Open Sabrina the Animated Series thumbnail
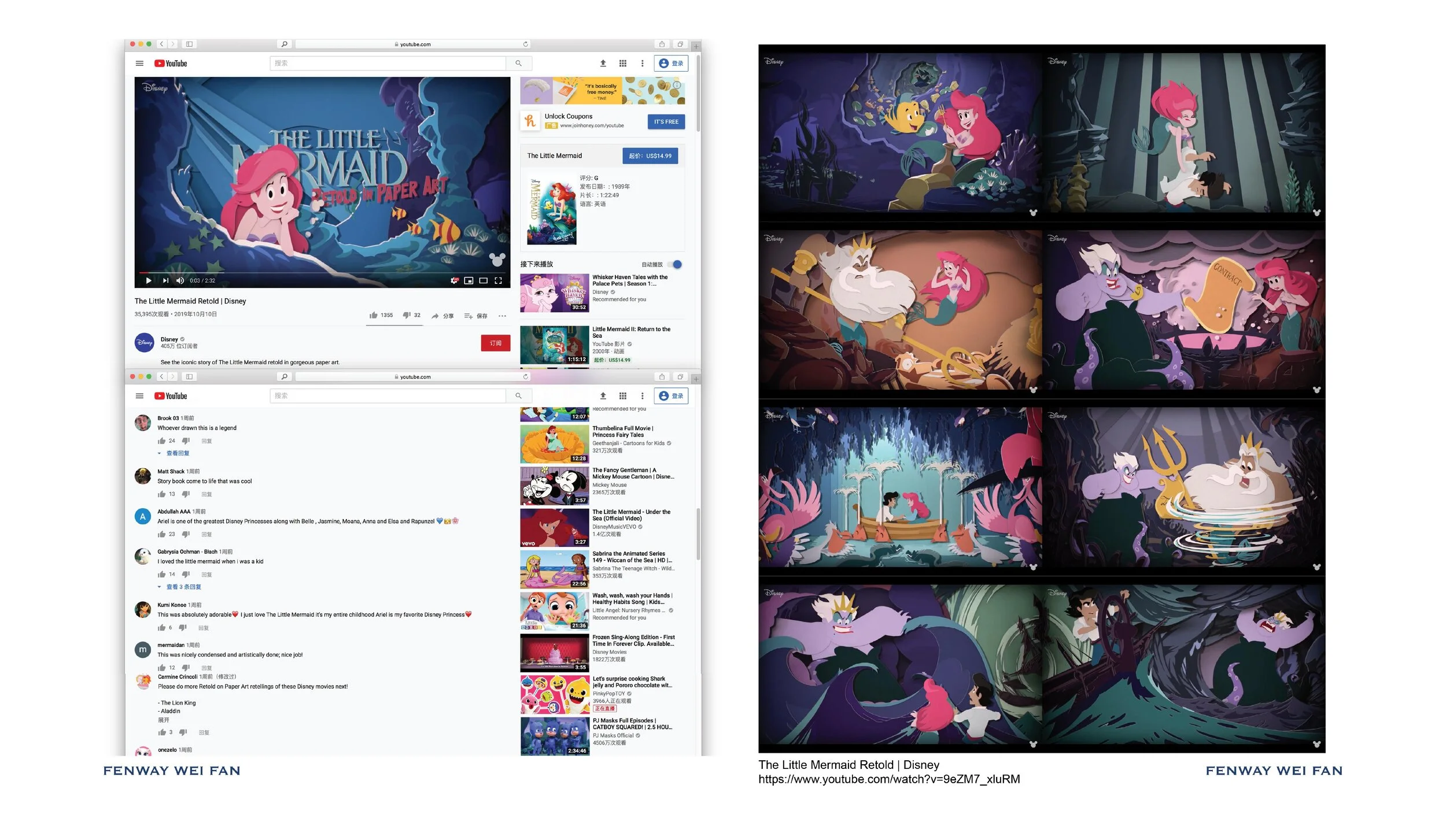The width and height of the screenshot is (1446, 840). tap(554, 569)
